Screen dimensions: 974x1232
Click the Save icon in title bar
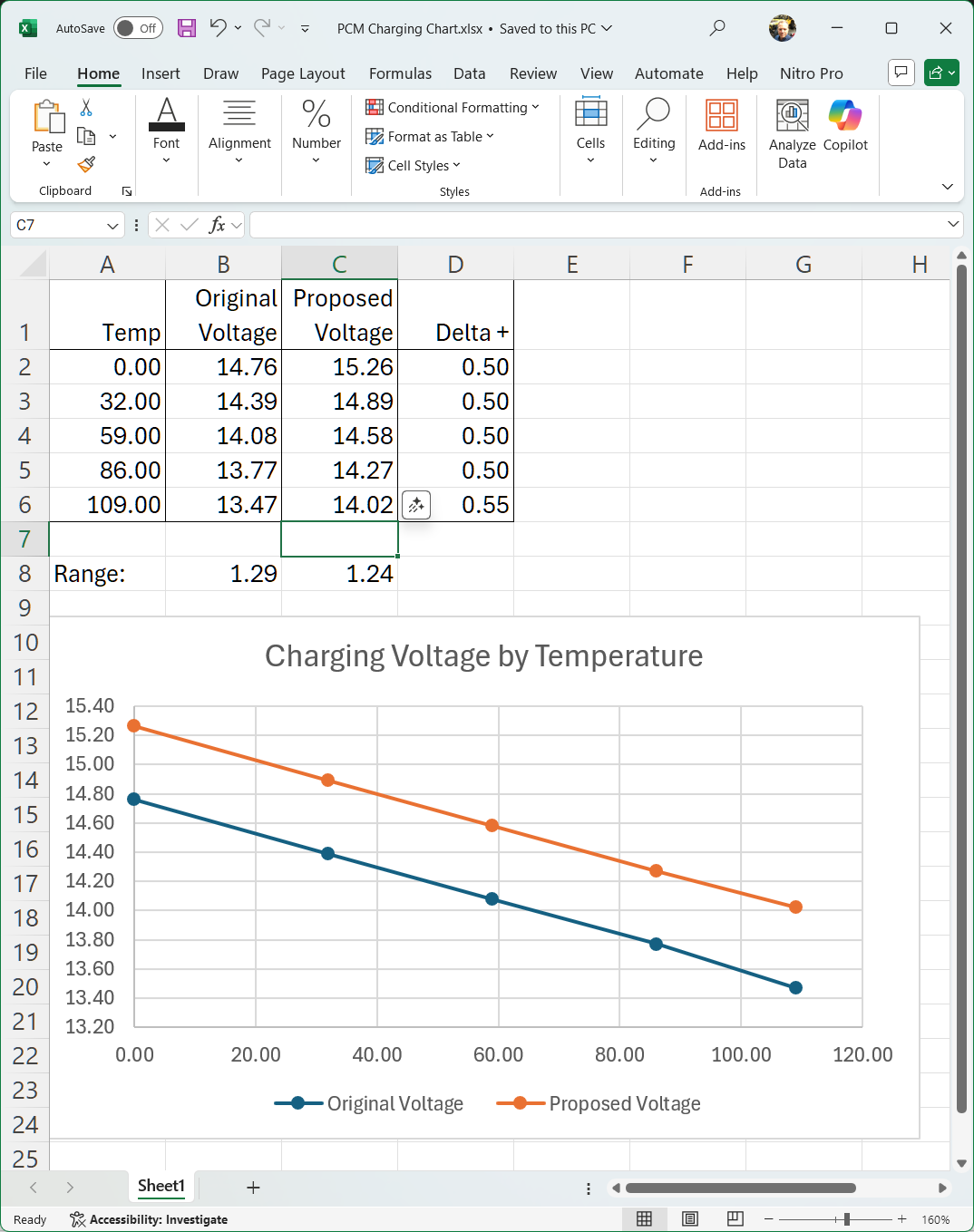click(187, 28)
